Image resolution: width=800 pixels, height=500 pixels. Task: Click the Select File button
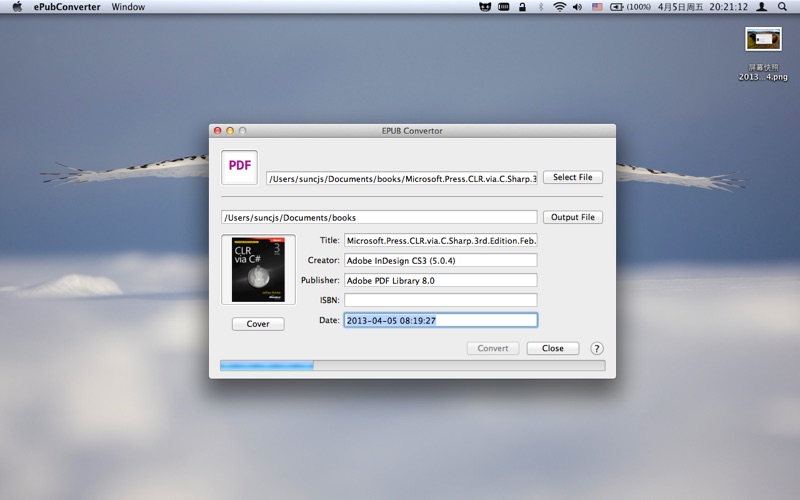[x=572, y=177]
